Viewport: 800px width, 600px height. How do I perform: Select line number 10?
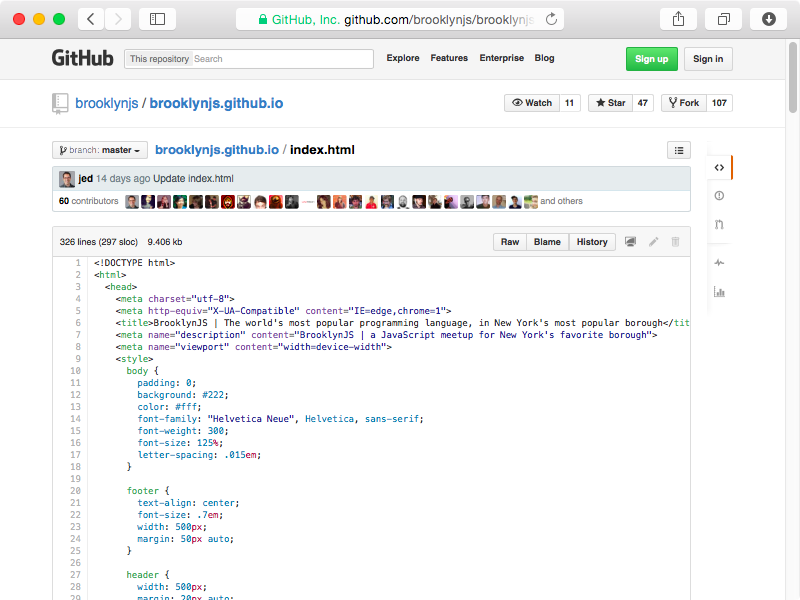coord(76,371)
